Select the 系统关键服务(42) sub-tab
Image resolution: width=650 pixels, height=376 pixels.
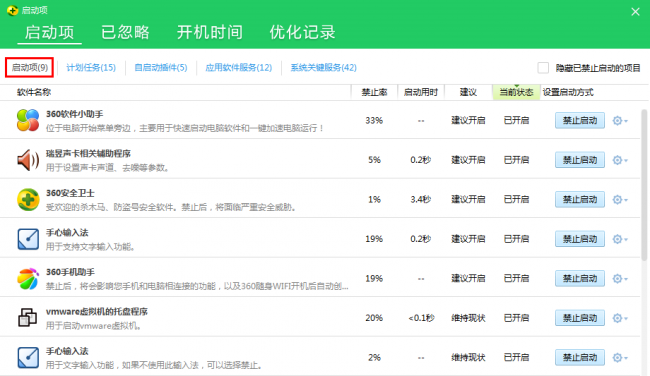(x=323, y=68)
